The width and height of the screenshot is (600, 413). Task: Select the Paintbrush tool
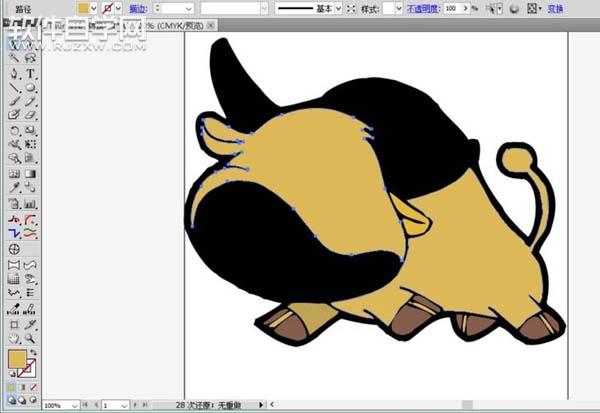15,102
